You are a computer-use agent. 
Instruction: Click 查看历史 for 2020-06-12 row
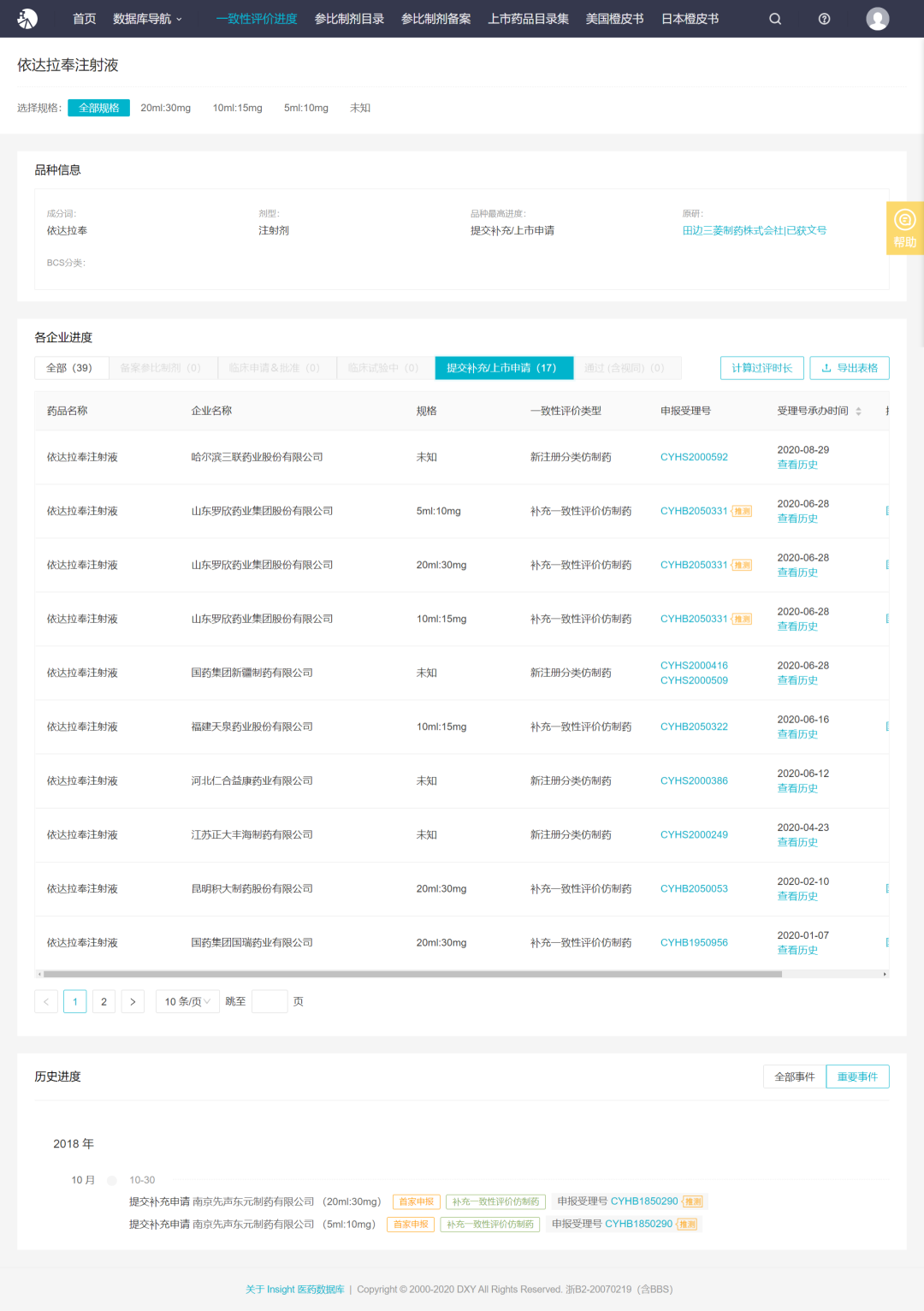pos(797,788)
